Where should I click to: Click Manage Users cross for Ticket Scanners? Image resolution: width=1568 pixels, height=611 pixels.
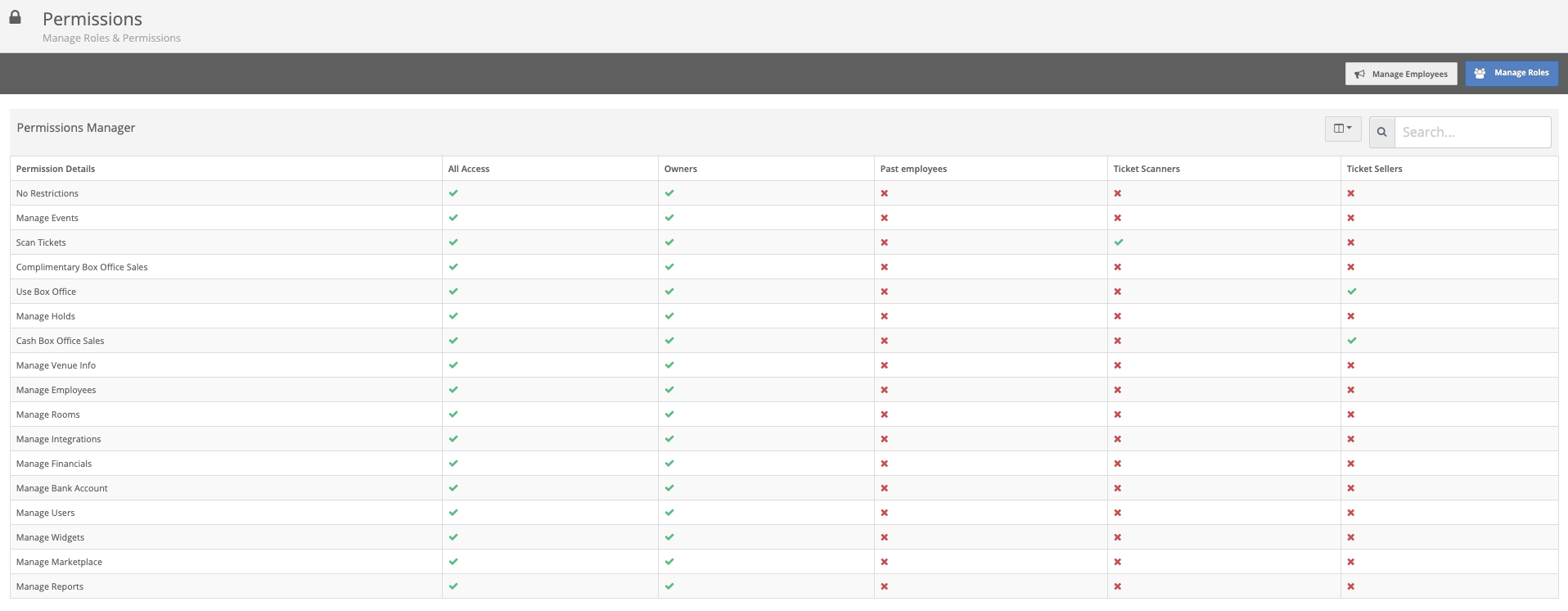[x=1118, y=513]
